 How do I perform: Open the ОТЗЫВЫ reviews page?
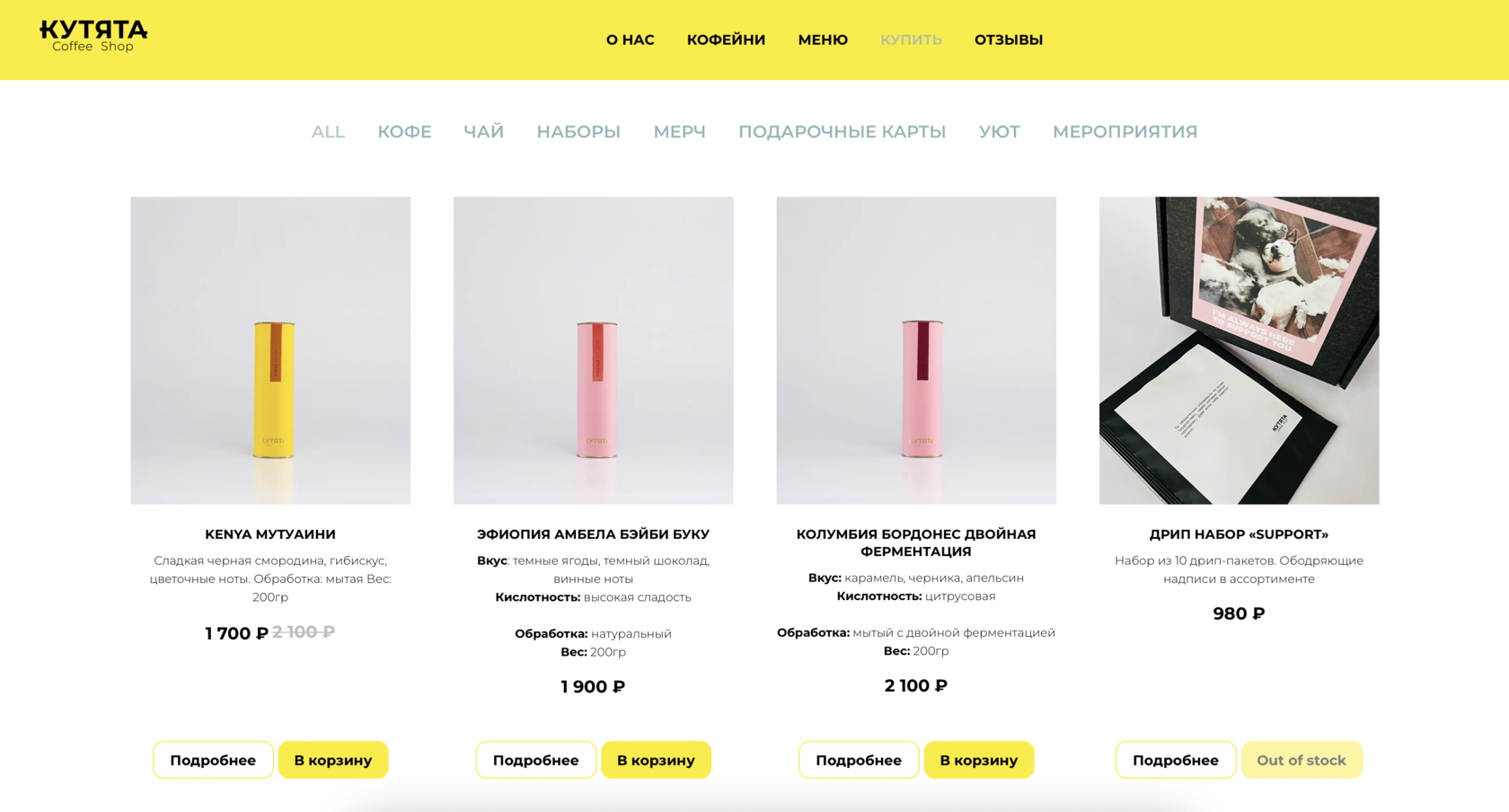point(1009,40)
